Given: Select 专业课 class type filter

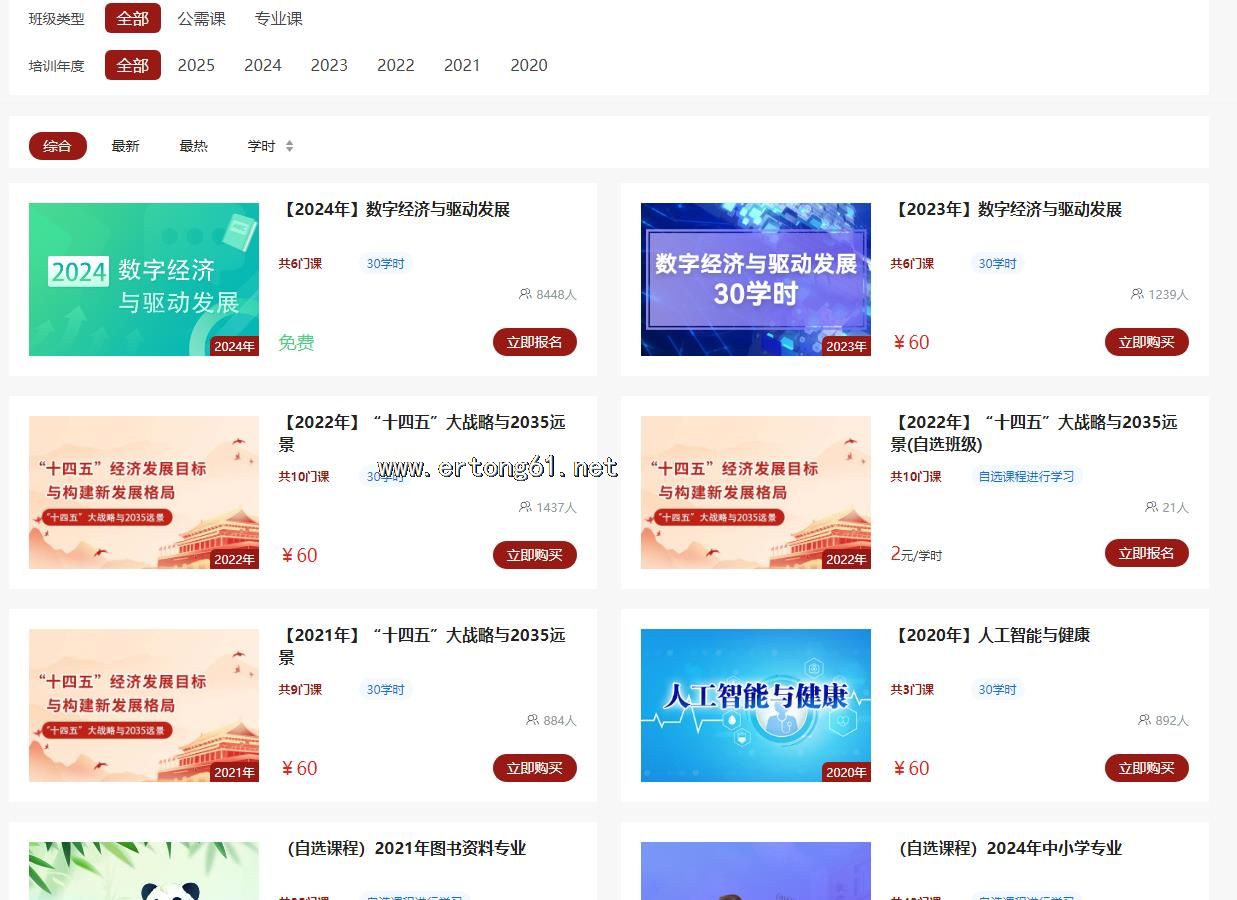Looking at the screenshot, I should tap(278, 19).
